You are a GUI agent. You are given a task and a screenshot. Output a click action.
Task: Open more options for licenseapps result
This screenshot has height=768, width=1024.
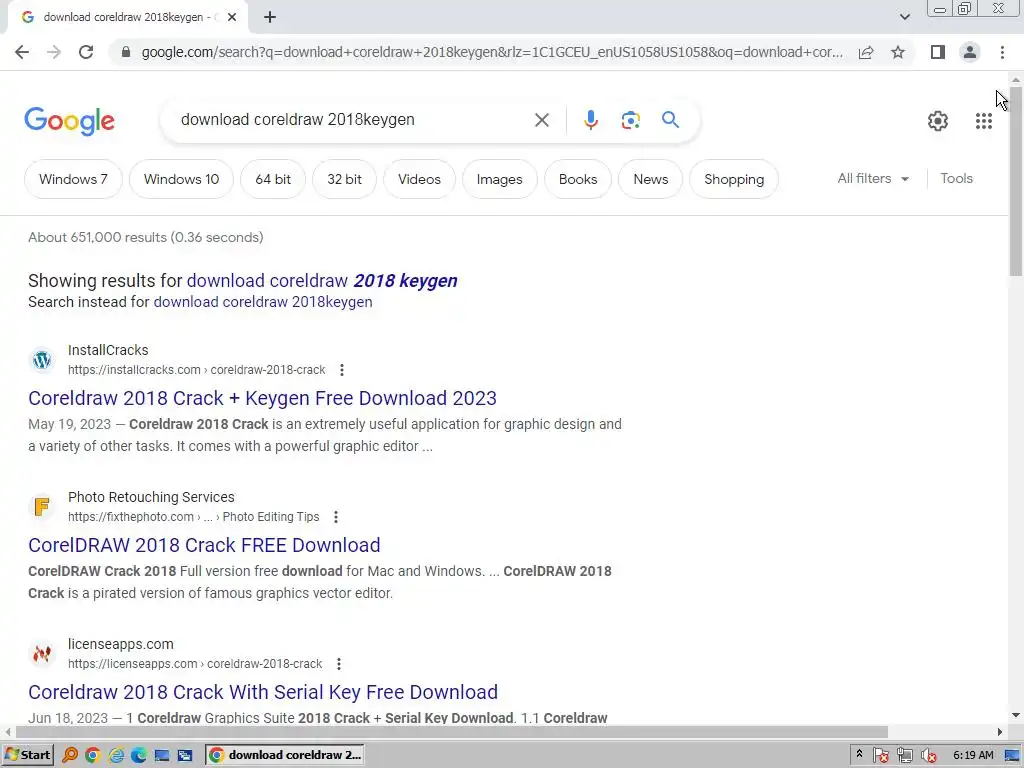coord(338,664)
